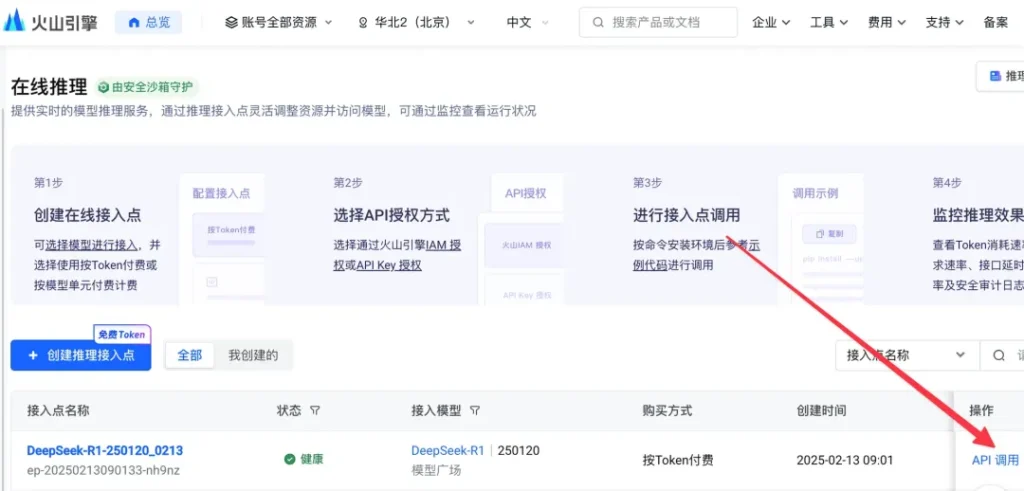This screenshot has height=491, width=1024.
Task: Open the 费用 menu
Action: point(887,22)
